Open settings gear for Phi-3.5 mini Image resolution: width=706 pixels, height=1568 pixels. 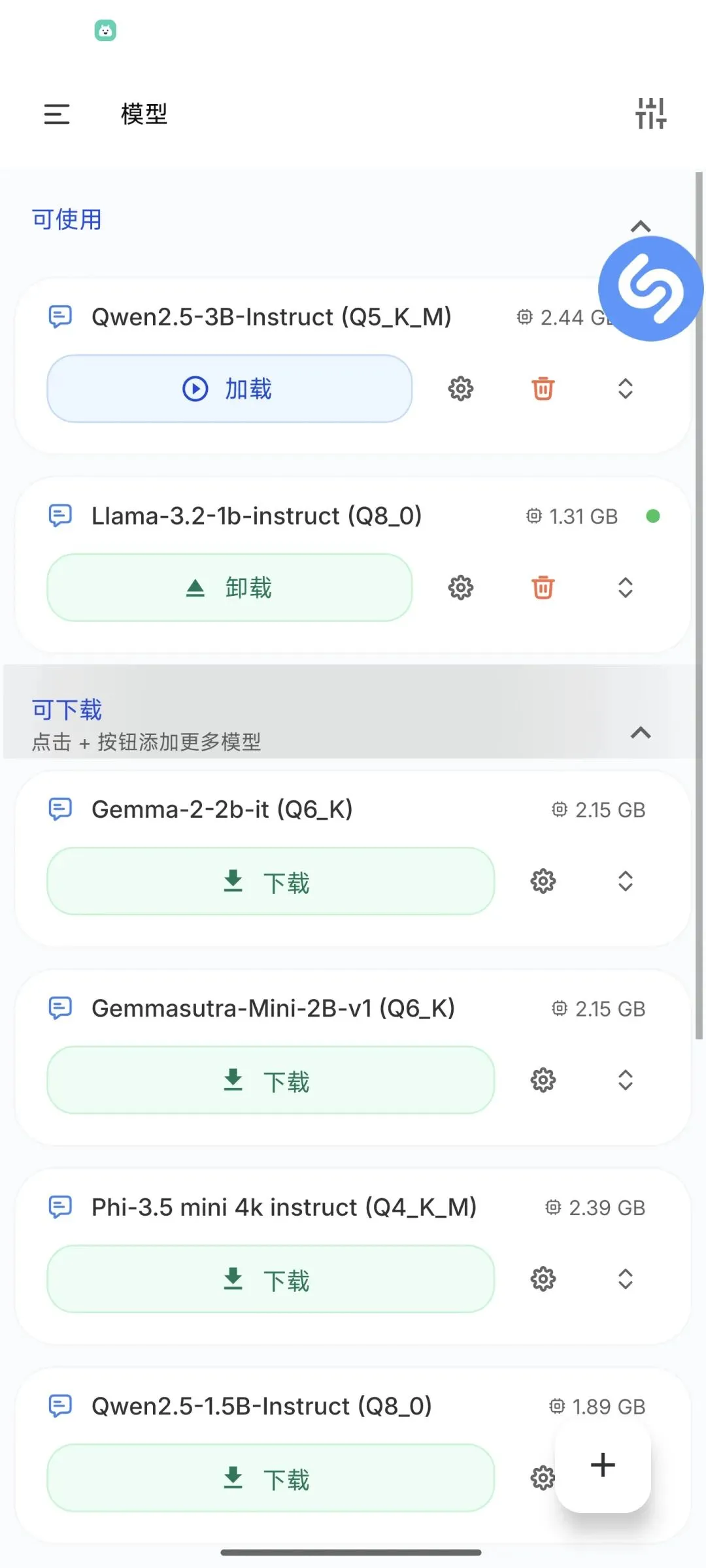click(543, 1279)
